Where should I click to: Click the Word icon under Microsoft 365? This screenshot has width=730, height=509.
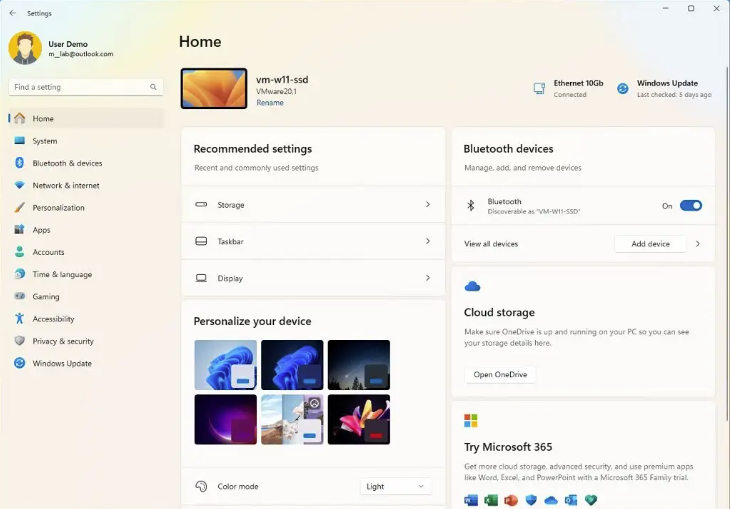(x=471, y=500)
